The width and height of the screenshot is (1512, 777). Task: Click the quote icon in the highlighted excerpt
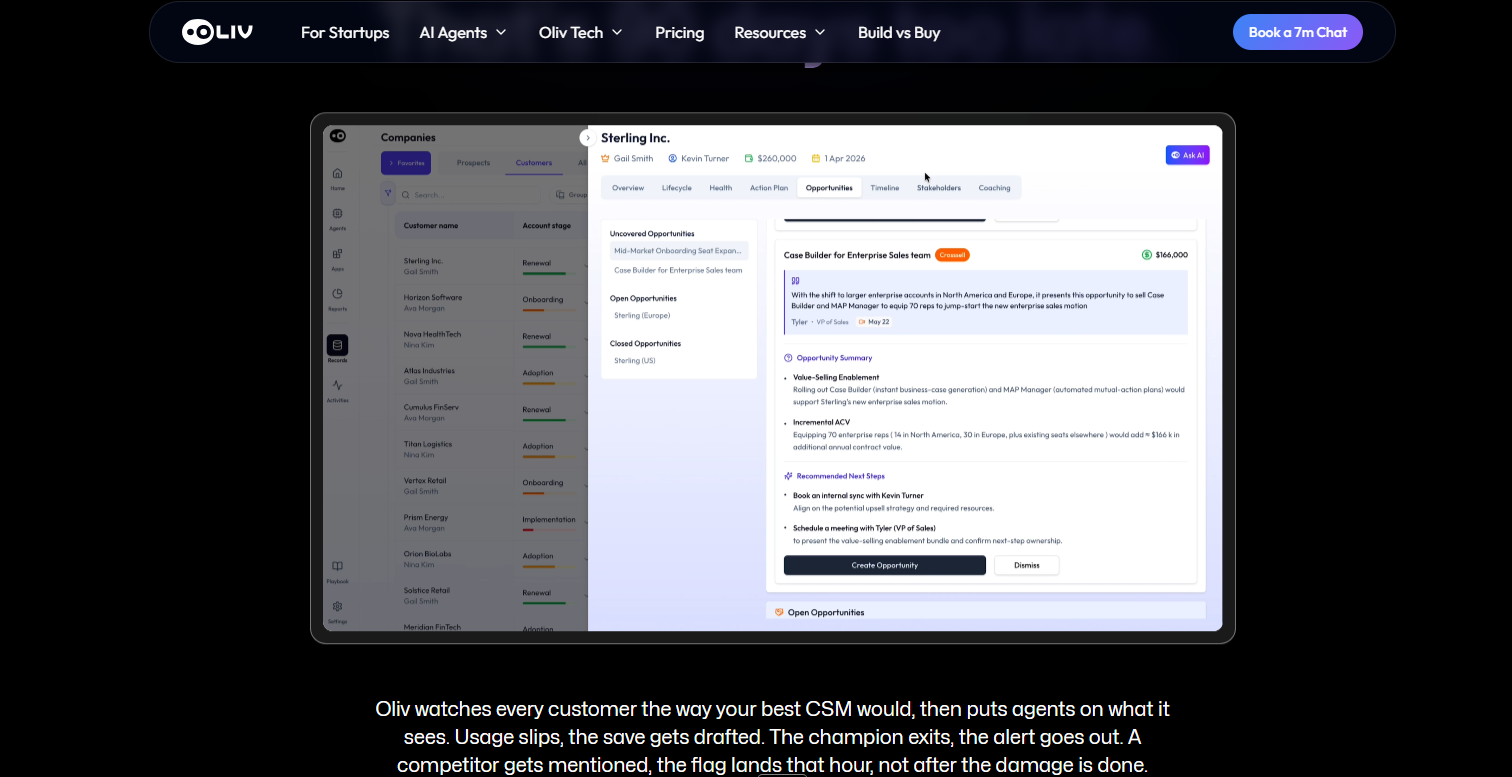796,281
